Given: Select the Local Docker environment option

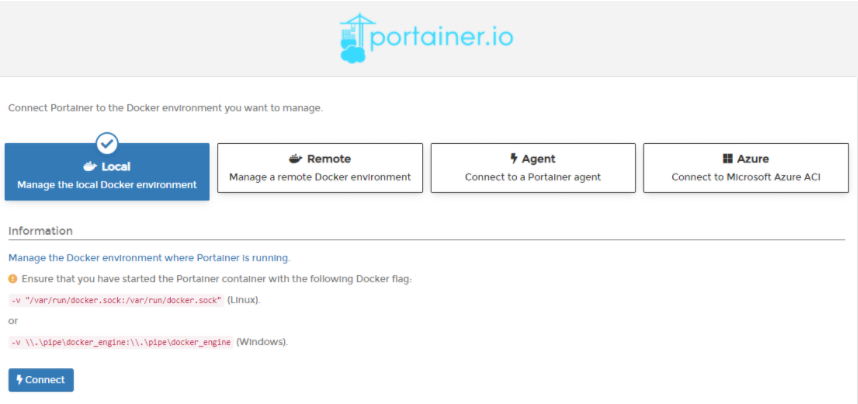Looking at the screenshot, I should point(107,172).
